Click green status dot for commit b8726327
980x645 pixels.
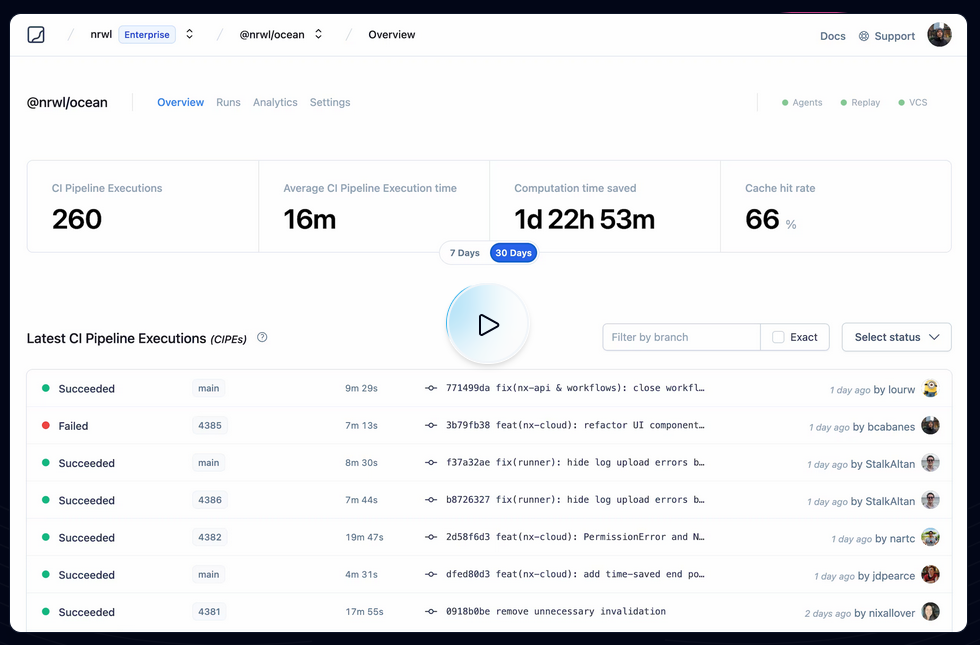point(46,500)
